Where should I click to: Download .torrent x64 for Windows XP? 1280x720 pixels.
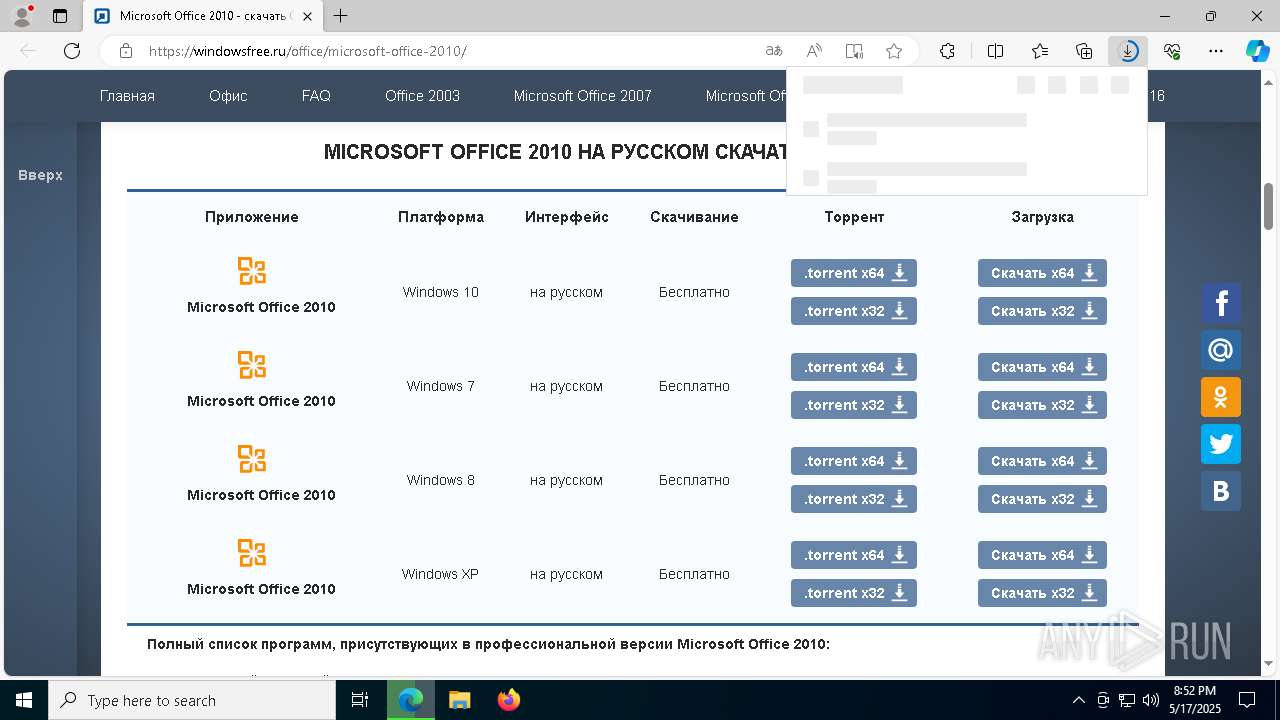click(x=854, y=555)
